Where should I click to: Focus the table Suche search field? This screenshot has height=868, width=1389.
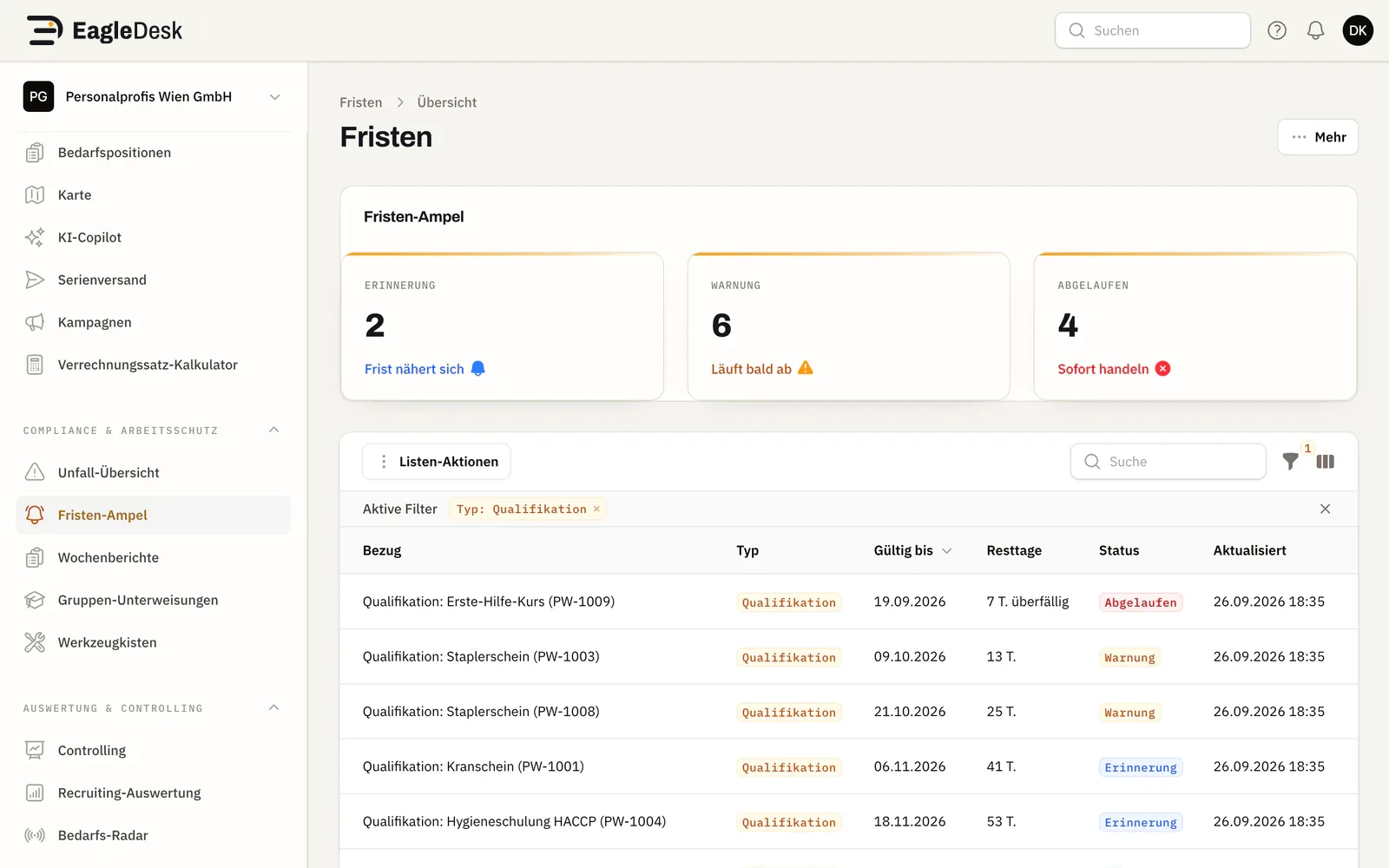coord(1168,462)
